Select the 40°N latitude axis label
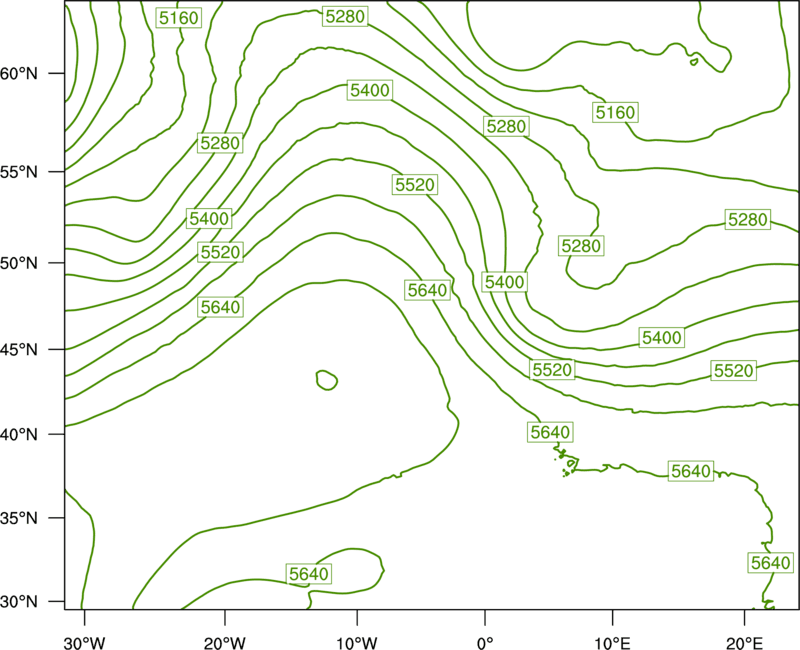The height and width of the screenshot is (650, 800). point(19,435)
